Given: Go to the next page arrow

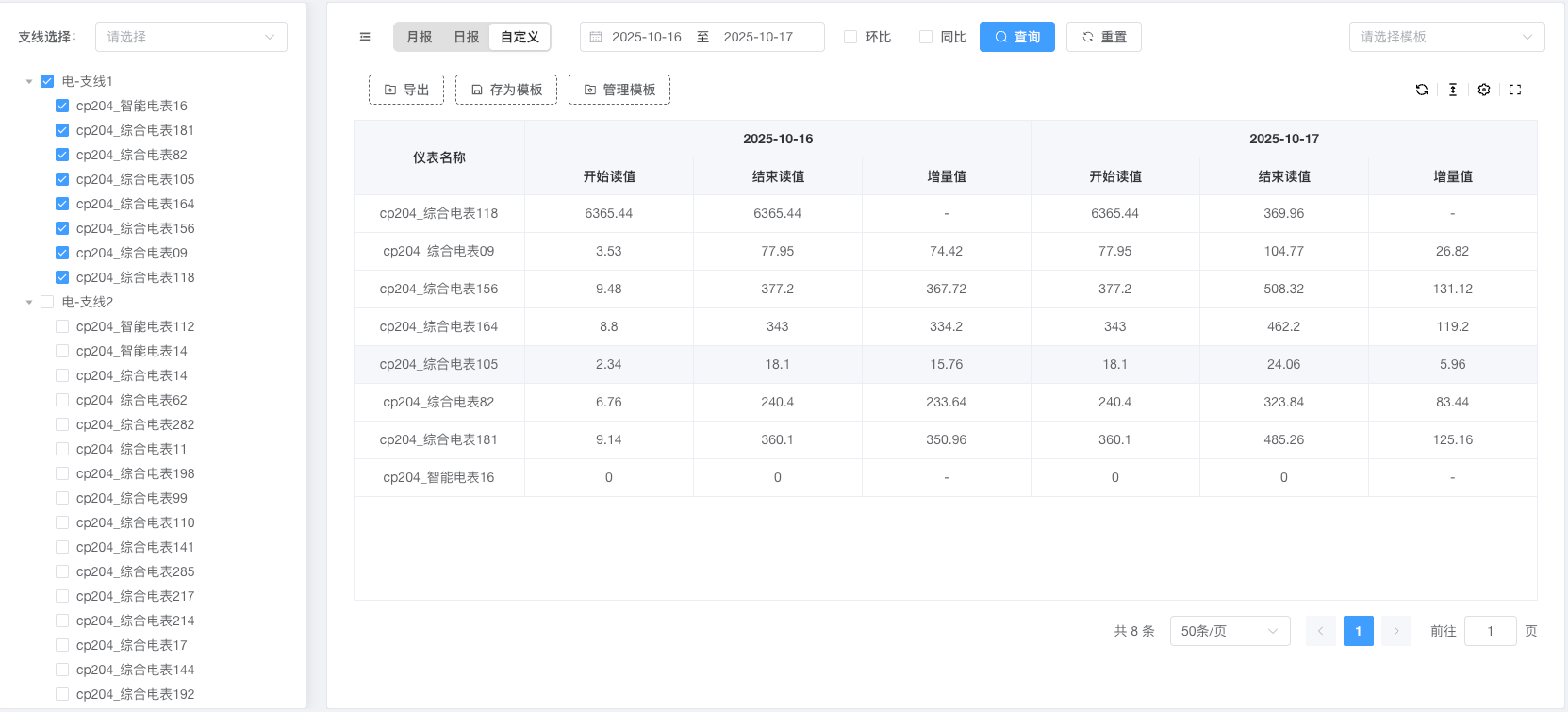Looking at the screenshot, I should click(1396, 631).
